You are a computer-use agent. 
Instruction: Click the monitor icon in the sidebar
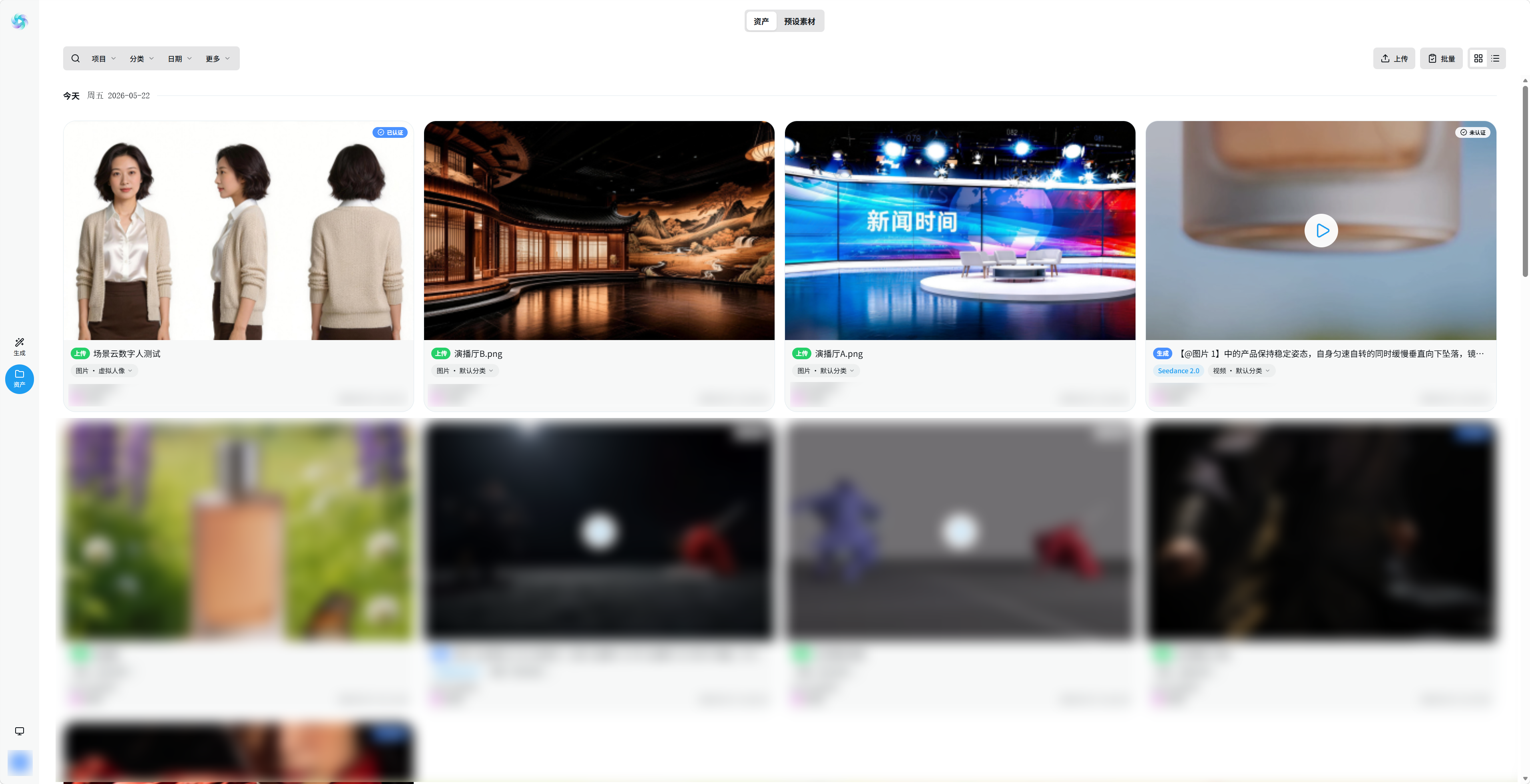coord(19,731)
